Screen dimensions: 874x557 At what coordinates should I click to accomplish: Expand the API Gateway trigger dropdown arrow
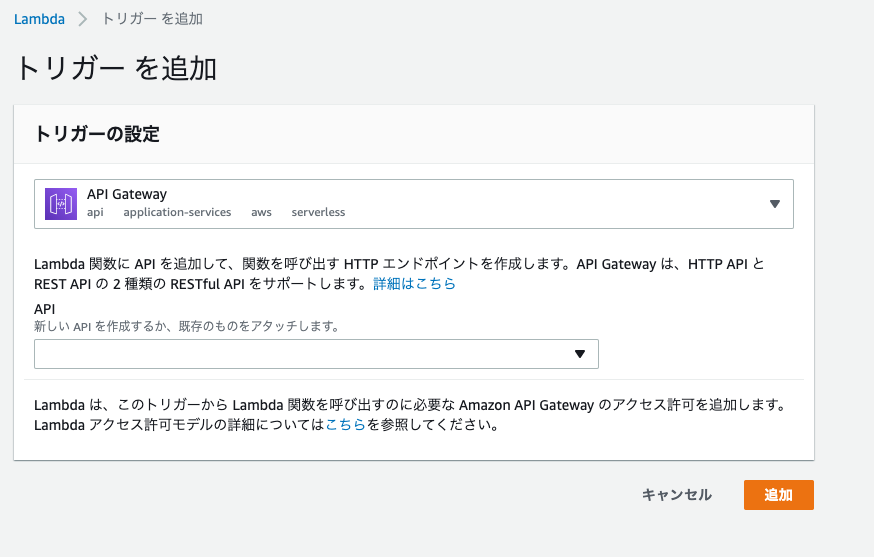click(774, 204)
